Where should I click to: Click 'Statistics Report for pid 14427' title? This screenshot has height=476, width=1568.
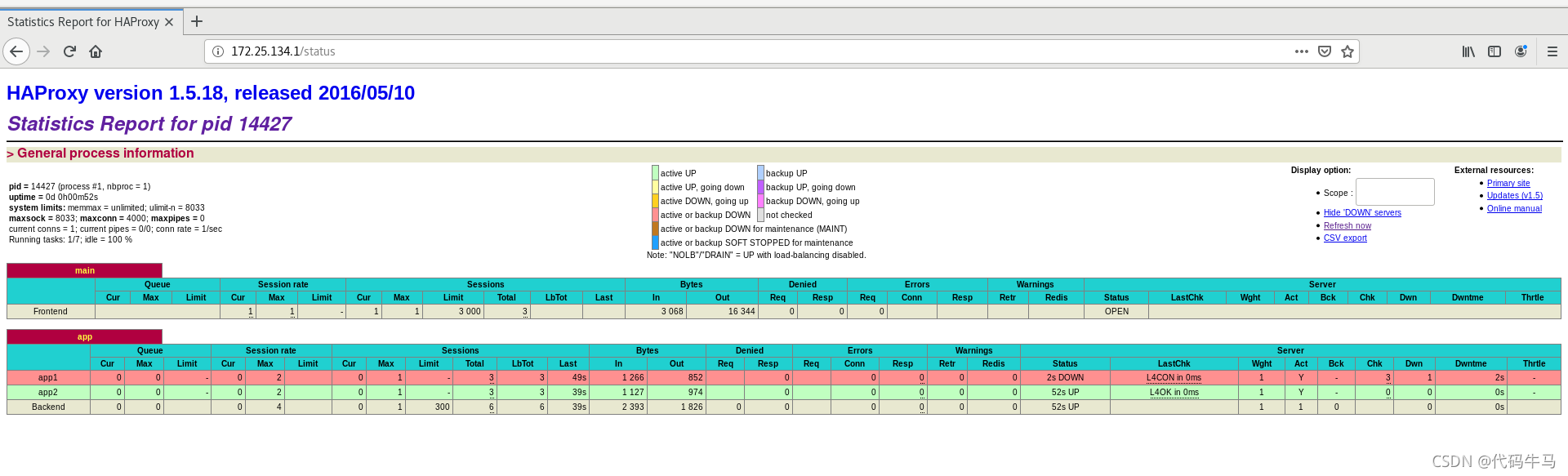[149, 124]
